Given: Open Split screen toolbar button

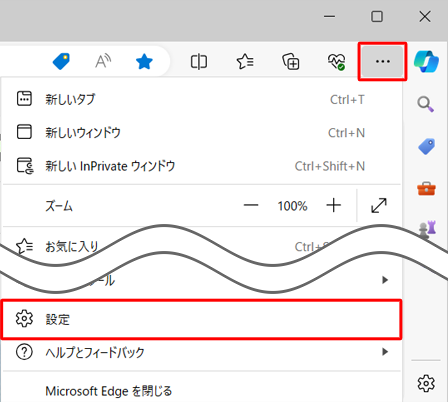Looking at the screenshot, I should (x=199, y=62).
